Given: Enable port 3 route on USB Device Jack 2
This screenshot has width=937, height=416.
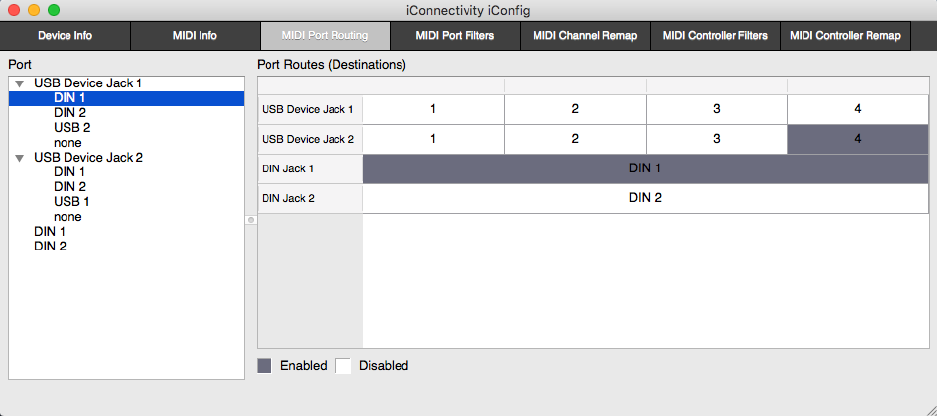Looking at the screenshot, I should (716, 139).
